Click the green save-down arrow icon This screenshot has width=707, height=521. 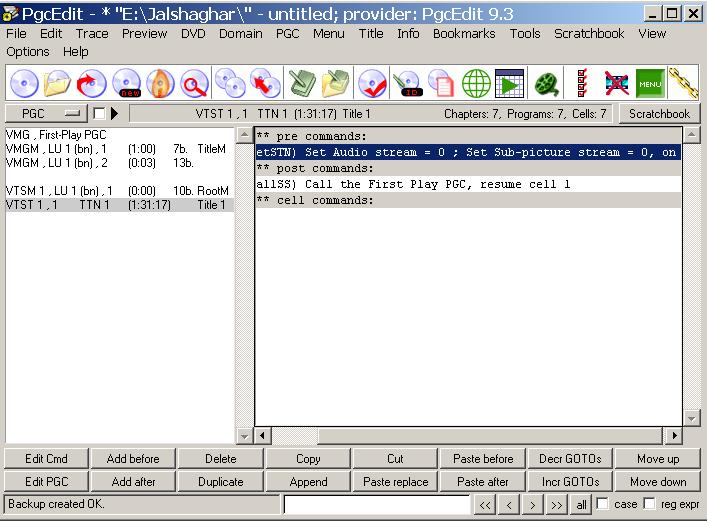(302, 83)
